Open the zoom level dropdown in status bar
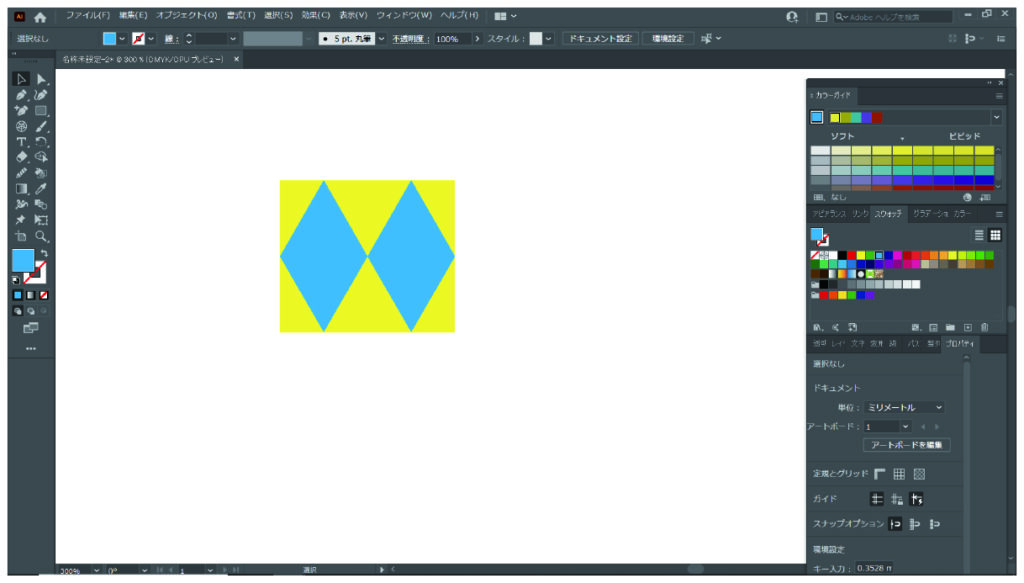1024x583 pixels. [x=97, y=571]
